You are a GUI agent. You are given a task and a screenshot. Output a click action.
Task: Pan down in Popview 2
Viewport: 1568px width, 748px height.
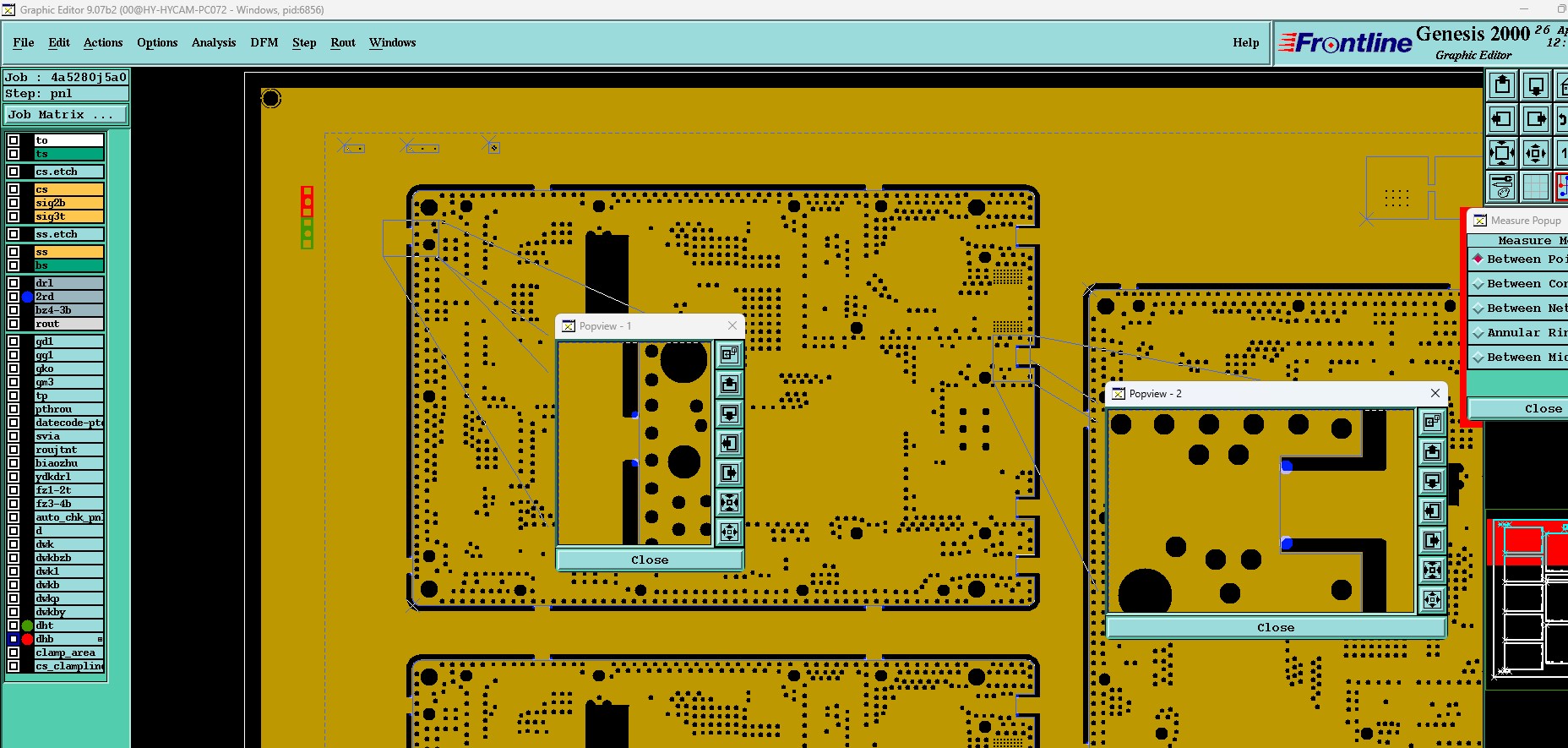(1432, 482)
